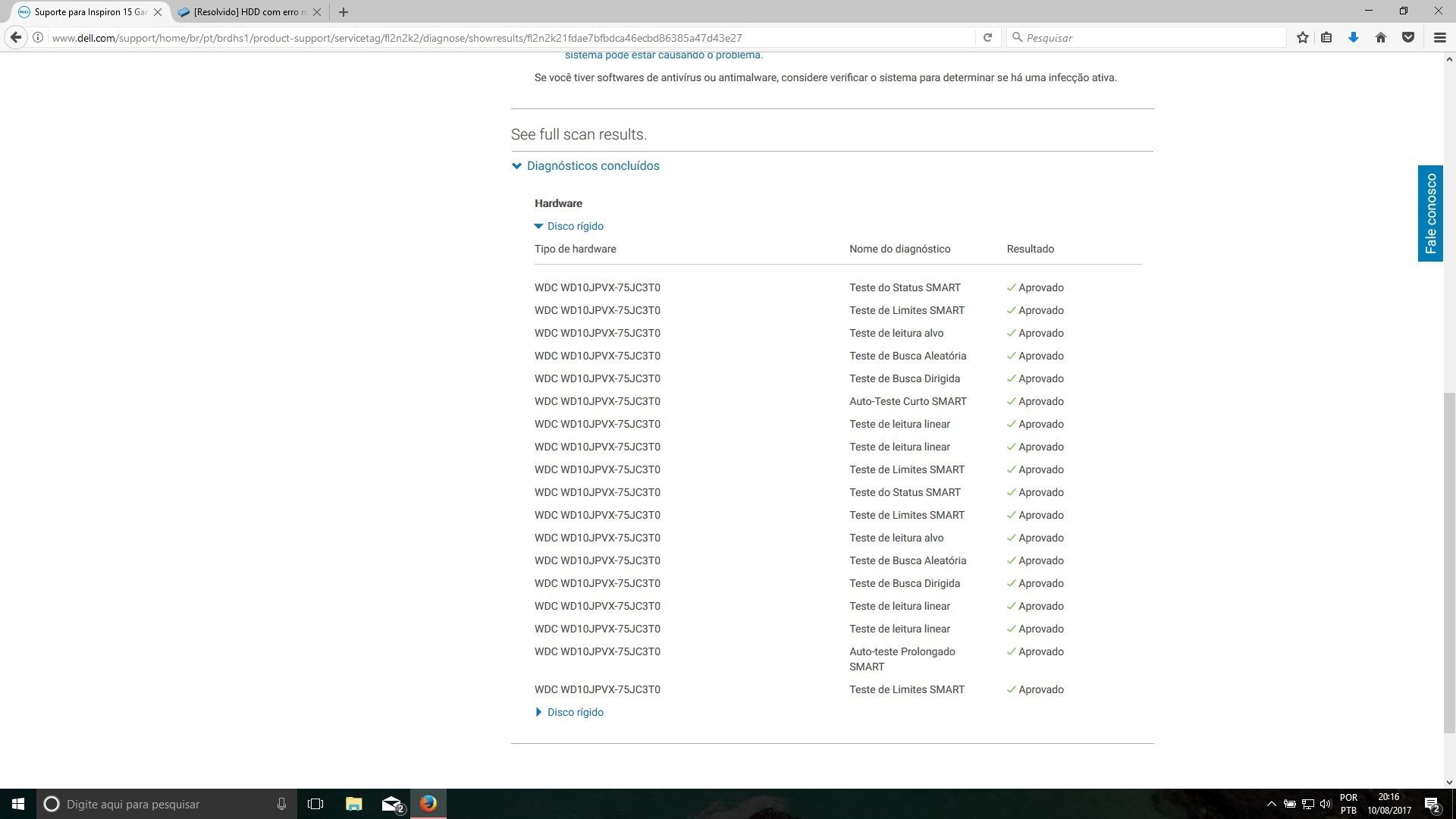Click the Firefox taskbar icon
This screenshot has height=819, width=1456.
point(428,804)
